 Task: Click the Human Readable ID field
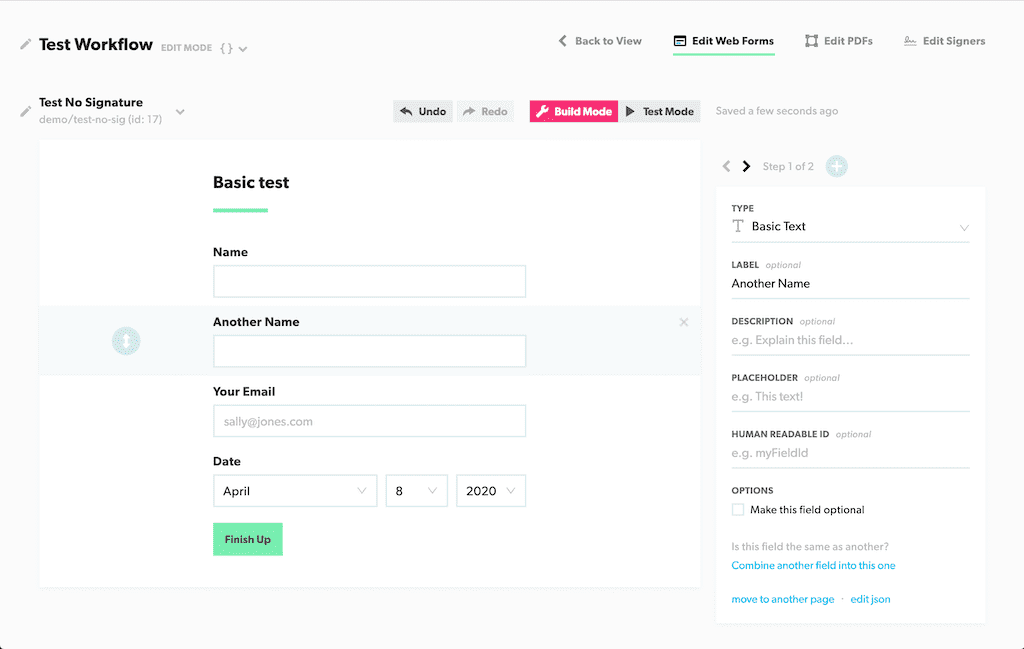(850, 452)
